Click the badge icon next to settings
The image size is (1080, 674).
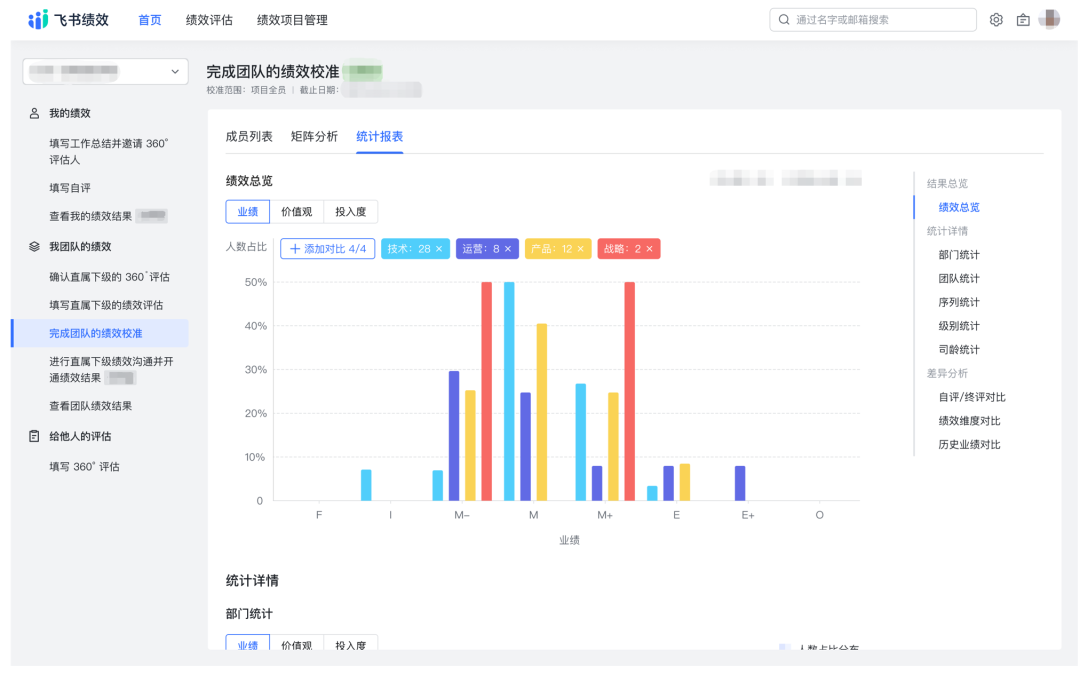coord(1023,19)
